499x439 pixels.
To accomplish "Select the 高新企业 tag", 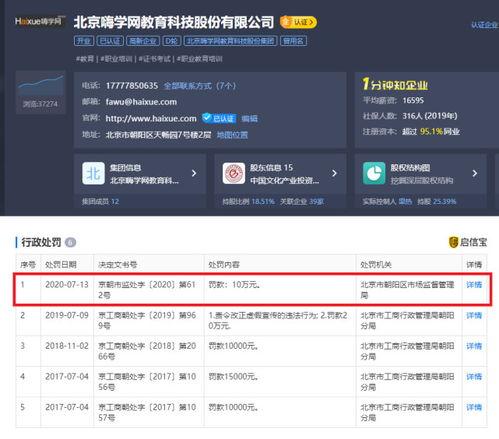I will coord(143,41).
